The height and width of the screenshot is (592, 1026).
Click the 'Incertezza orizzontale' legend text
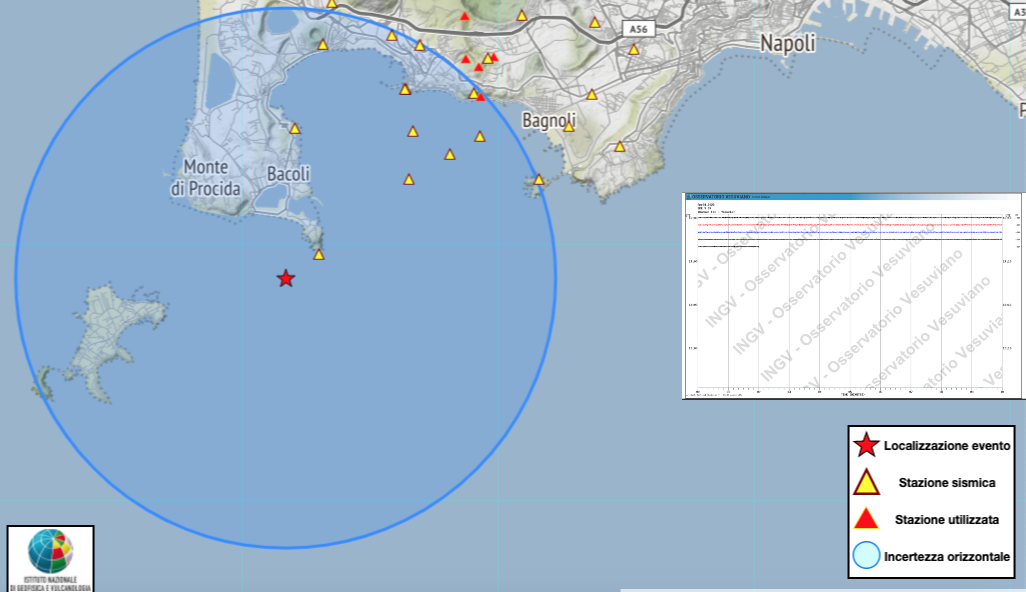[x=946, y=557]
